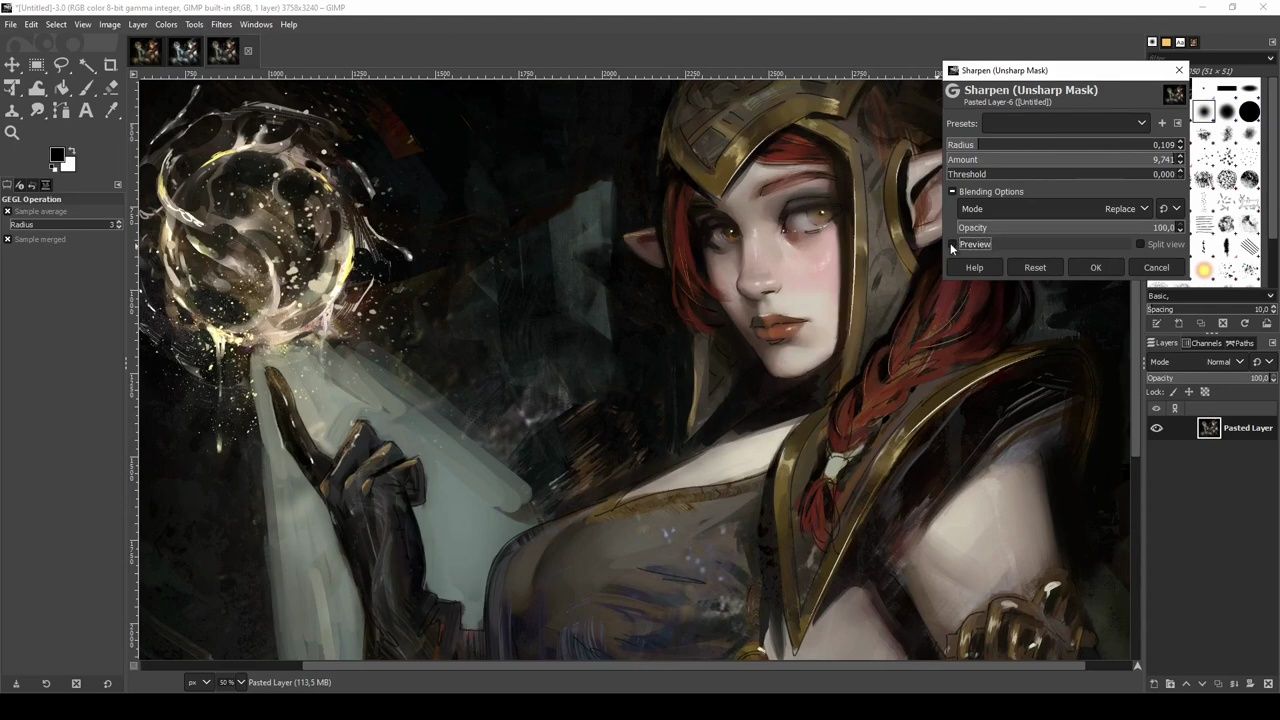Open the Colors menu
Screen dimensions: 1280x720
[x=166, y=24]
